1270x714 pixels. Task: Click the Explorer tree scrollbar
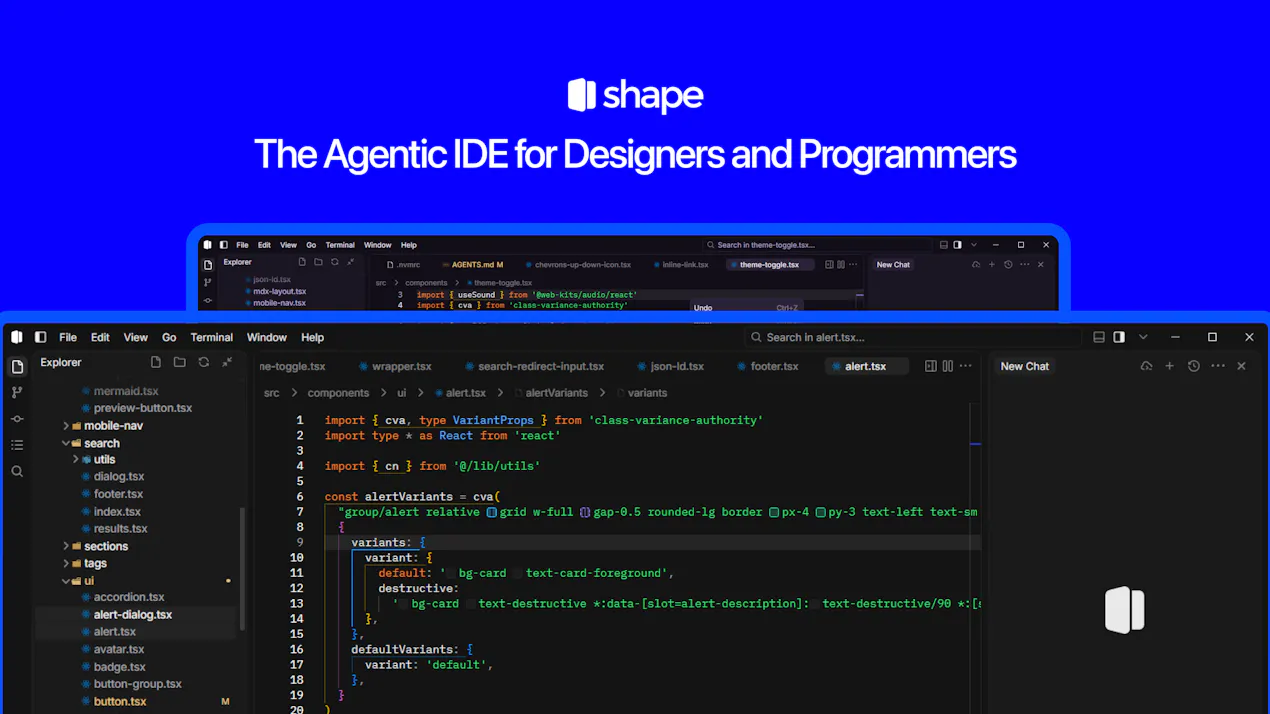241,569
